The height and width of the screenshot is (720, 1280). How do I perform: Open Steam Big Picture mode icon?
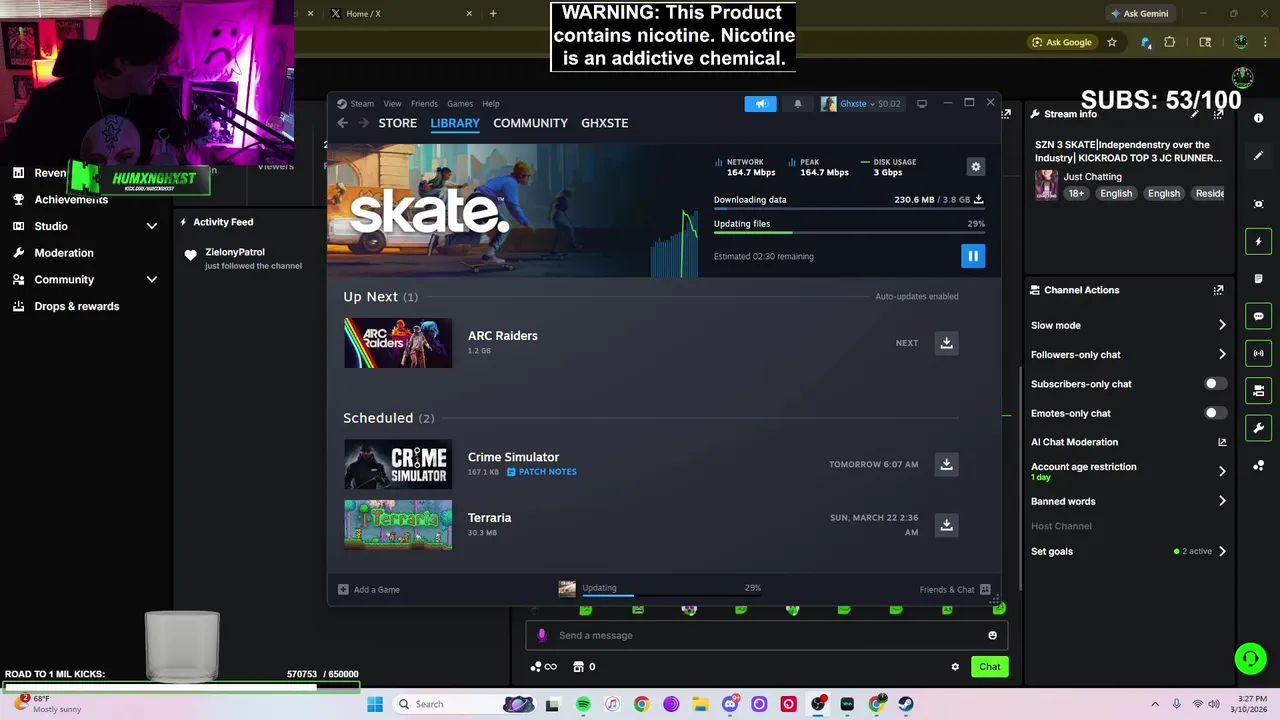[922, 103]
